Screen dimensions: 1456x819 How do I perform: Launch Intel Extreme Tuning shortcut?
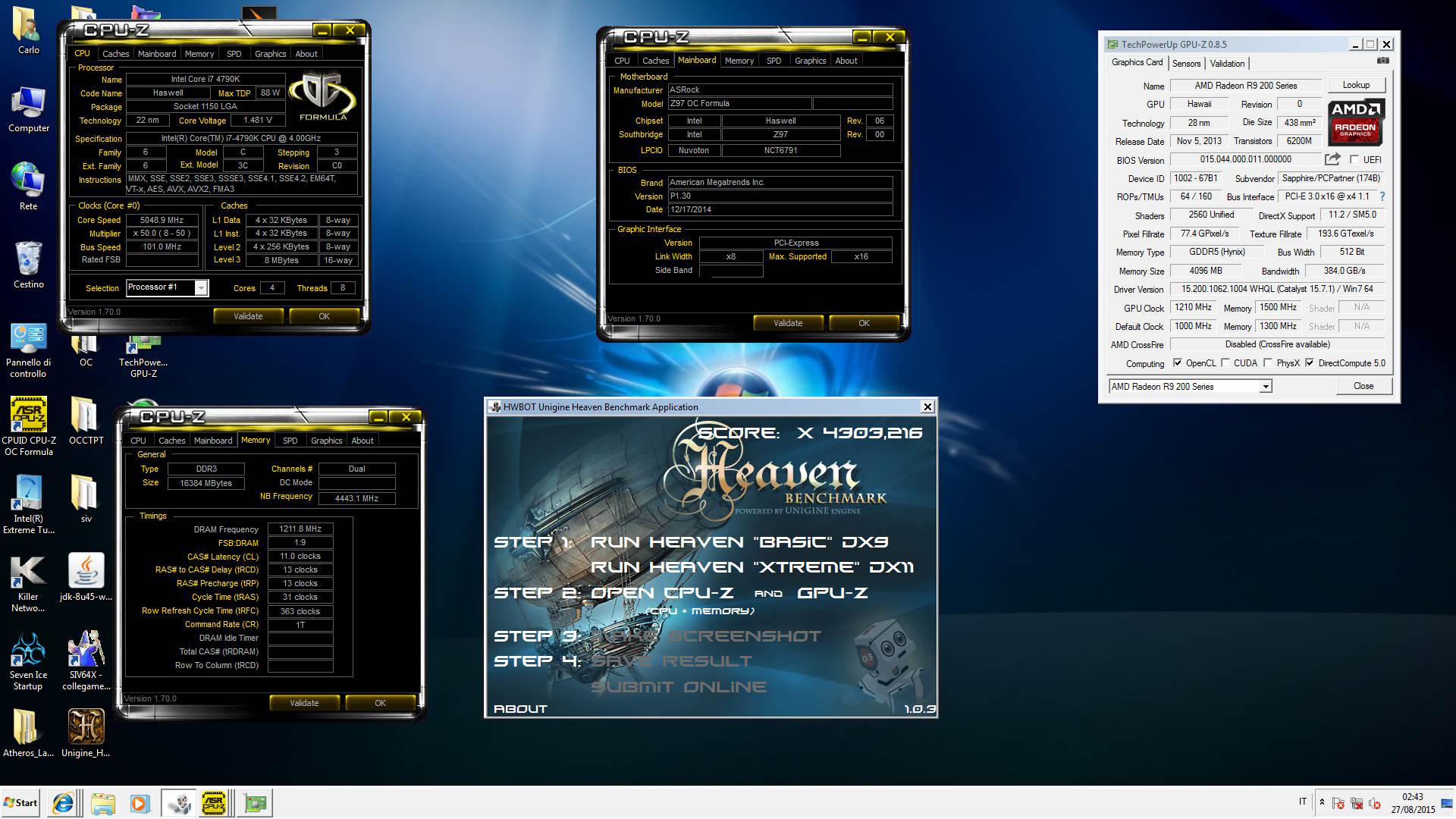[x=28, y=504]
